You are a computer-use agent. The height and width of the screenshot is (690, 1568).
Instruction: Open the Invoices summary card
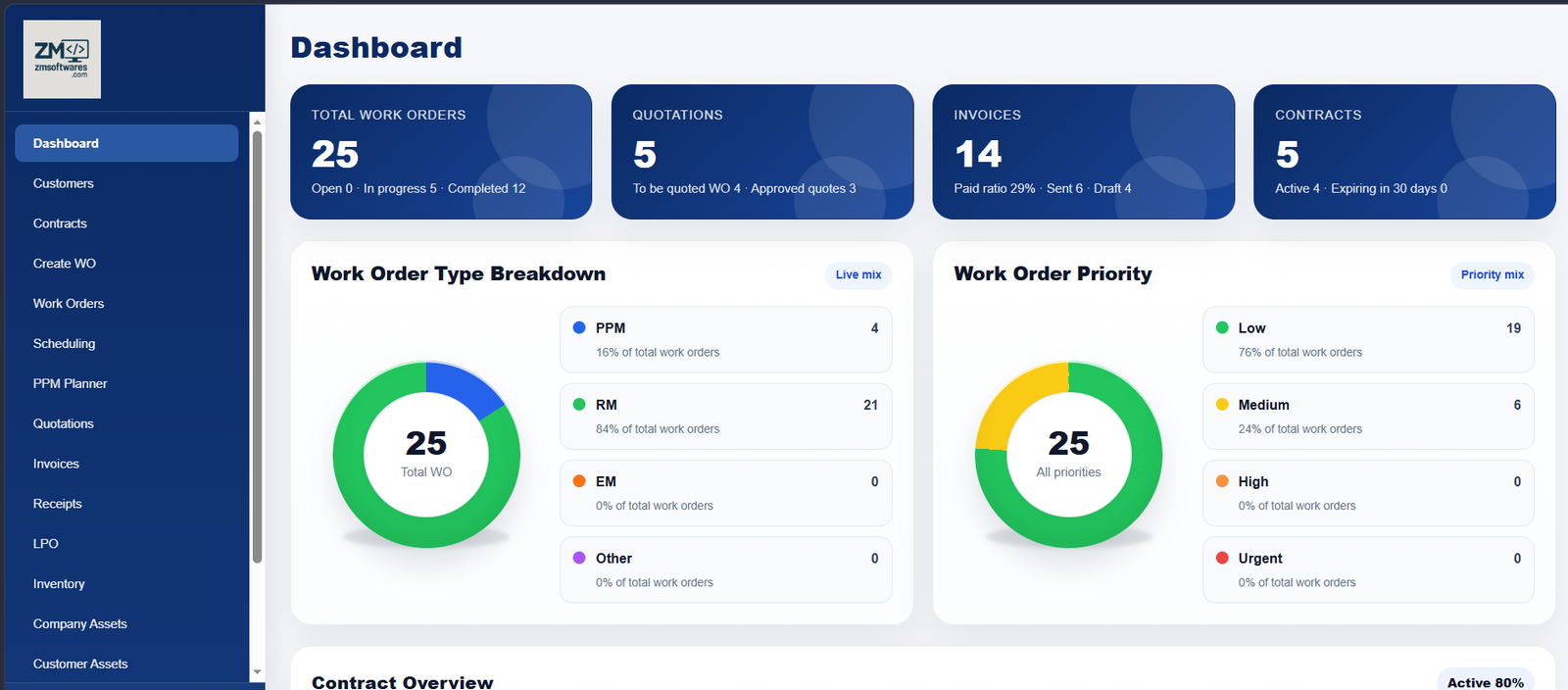click(x=1083, y=152)
